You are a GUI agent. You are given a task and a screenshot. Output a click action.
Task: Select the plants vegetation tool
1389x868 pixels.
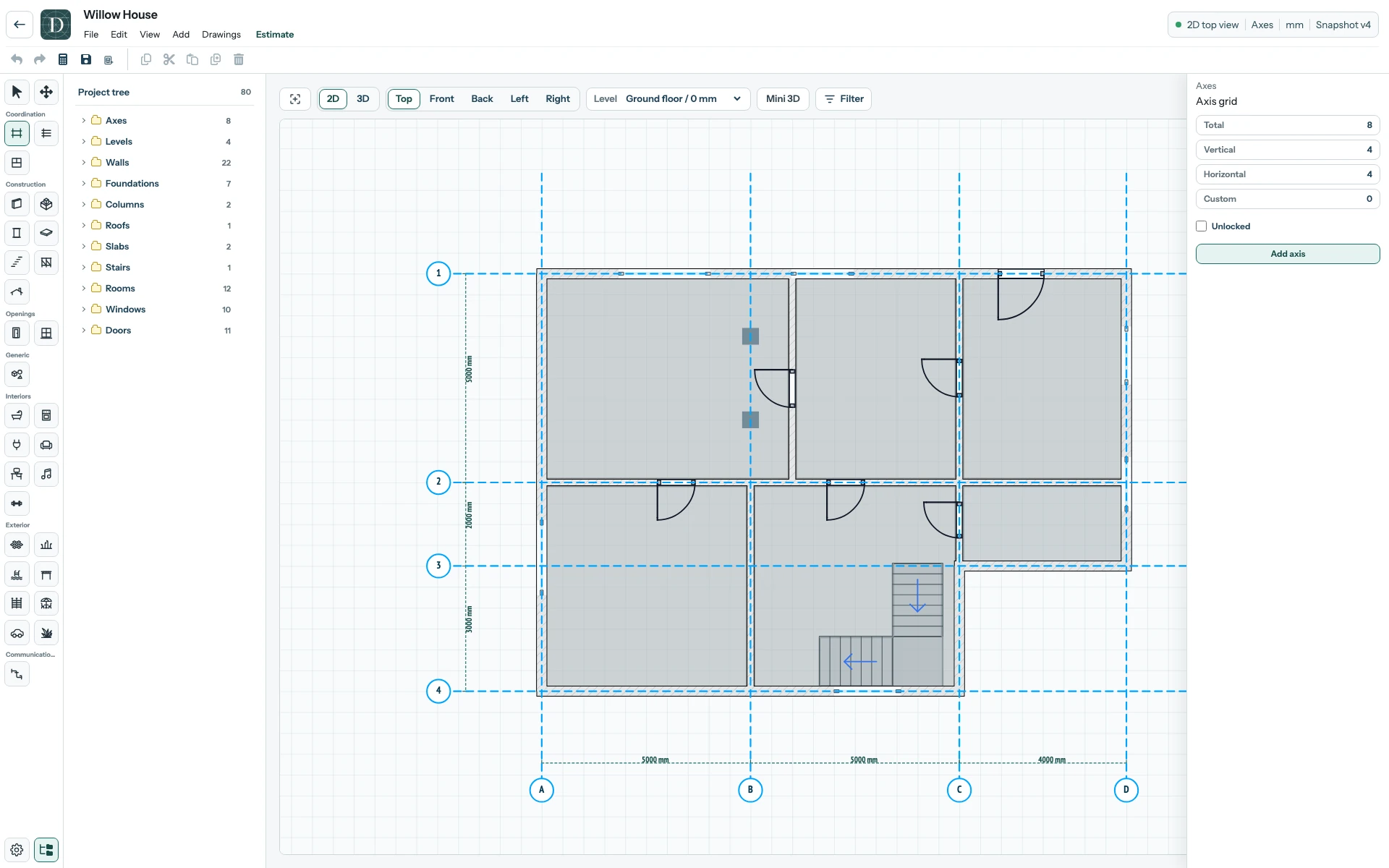point(46,633)
